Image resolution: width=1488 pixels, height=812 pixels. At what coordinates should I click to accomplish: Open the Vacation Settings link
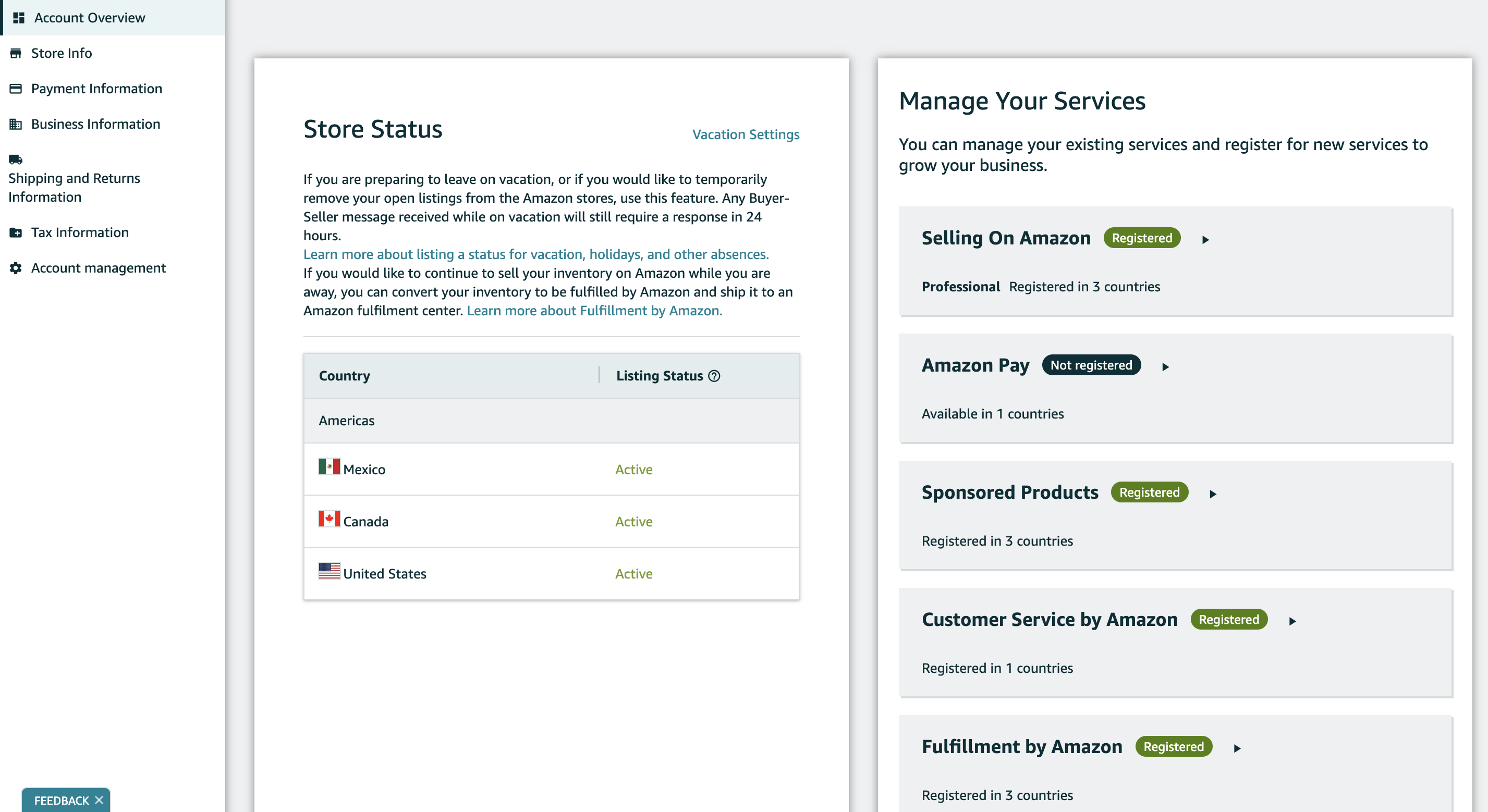click(x=746, y=134)
